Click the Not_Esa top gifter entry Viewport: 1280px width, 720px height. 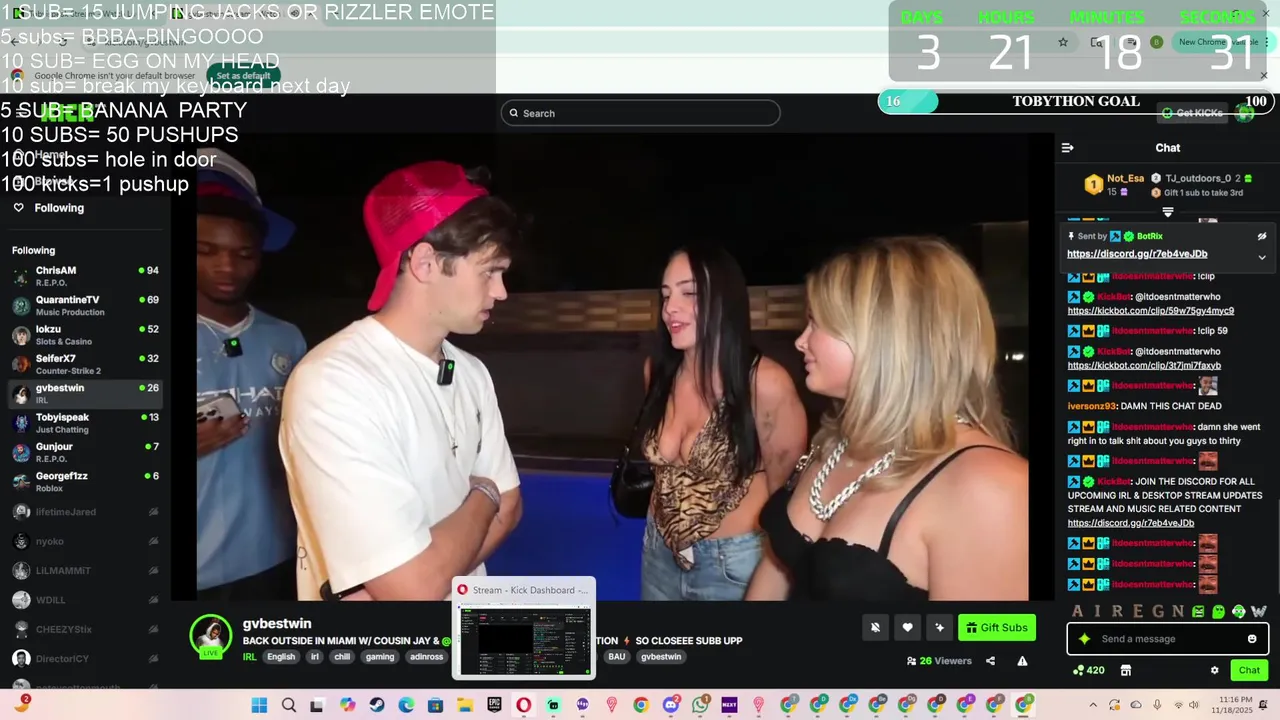coord(1115,184)
